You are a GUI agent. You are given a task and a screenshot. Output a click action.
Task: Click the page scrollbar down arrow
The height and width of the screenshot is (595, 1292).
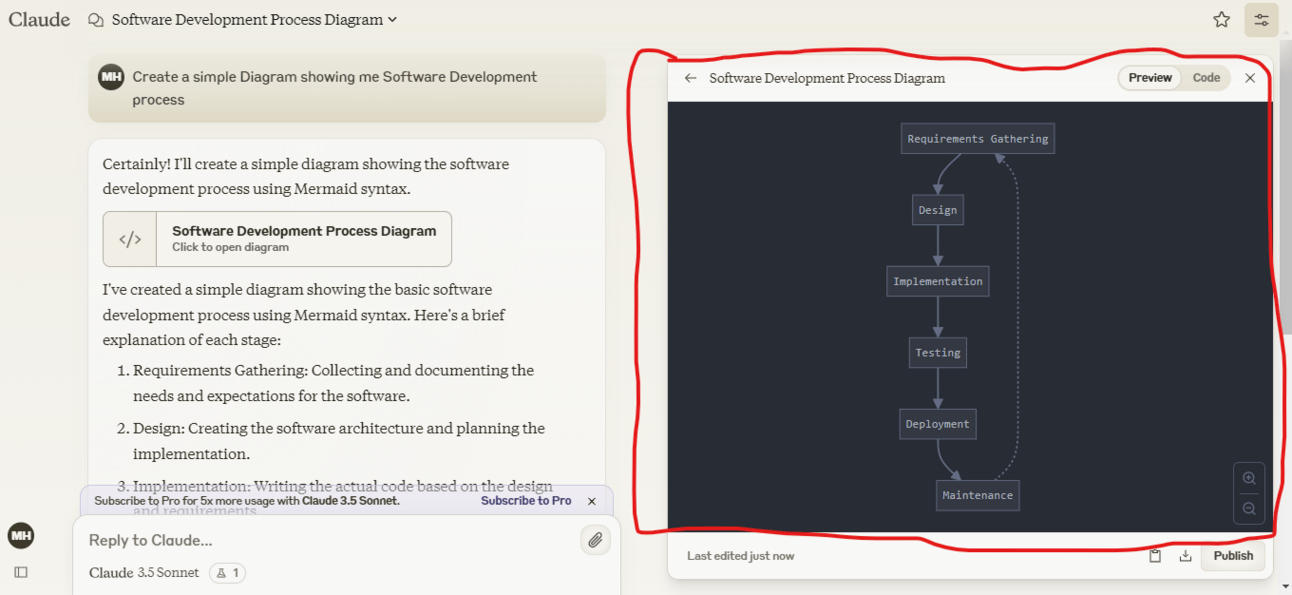point(1284,587)
